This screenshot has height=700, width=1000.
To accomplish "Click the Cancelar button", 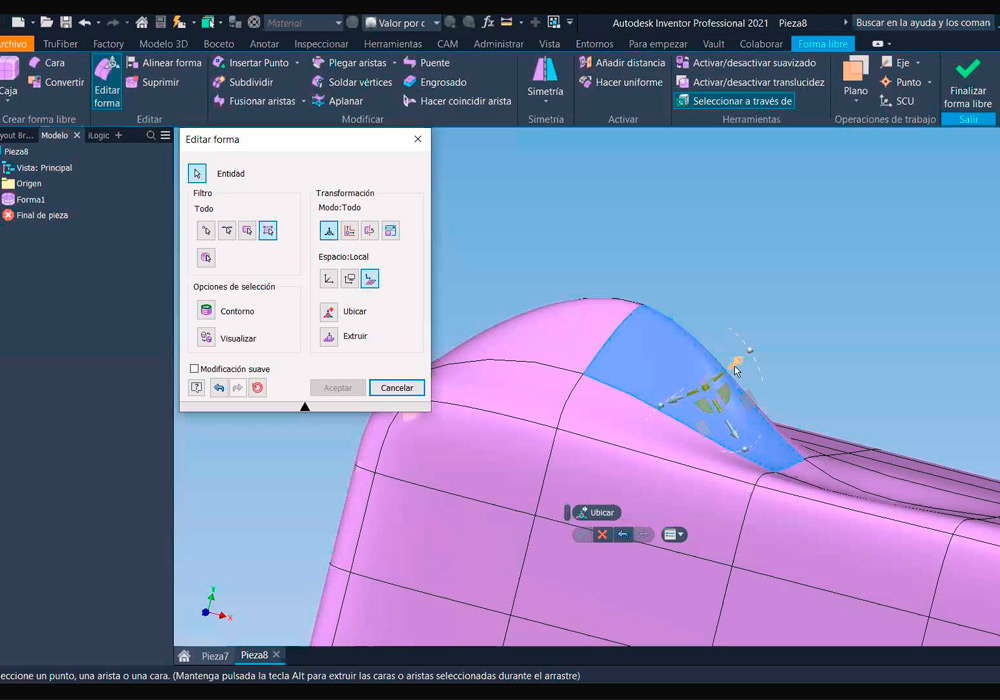I will pyautogui.click(x=397, y=388).
